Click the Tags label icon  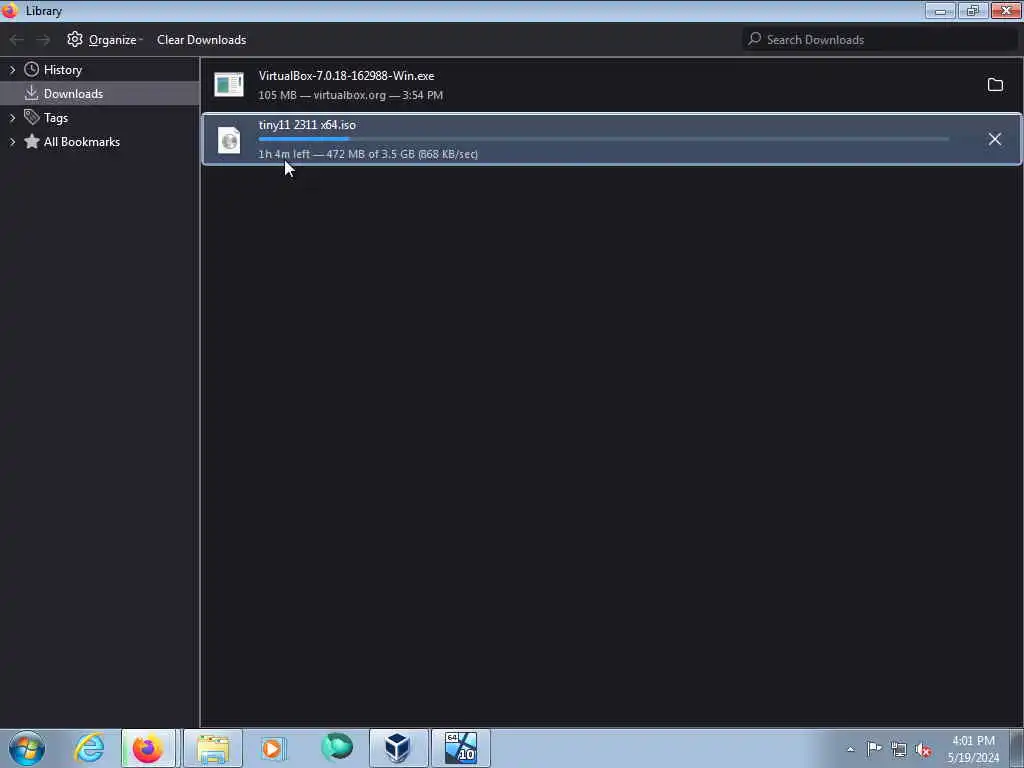[x=31, y=117]
